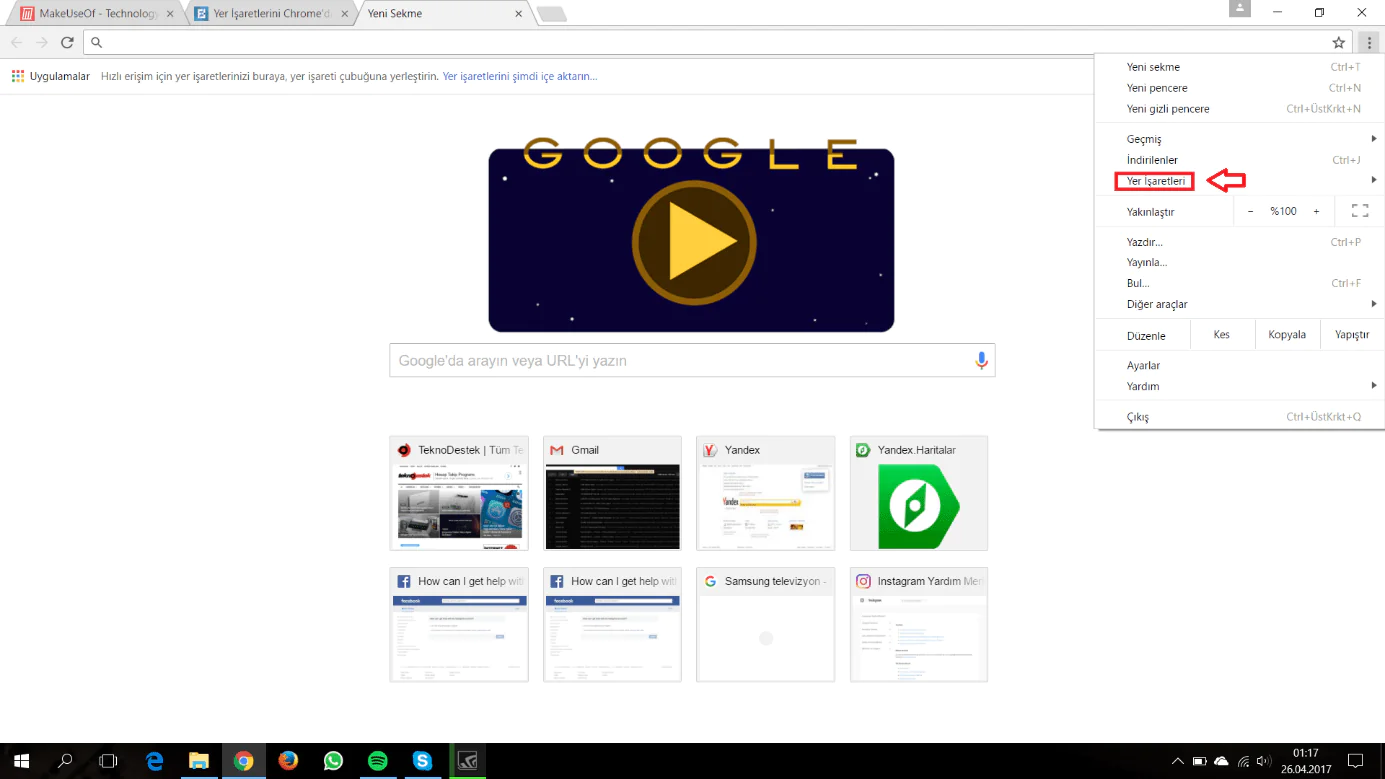Open File Explorer from the taskbar
The image size is (1385, 779).
click(199, 761)
